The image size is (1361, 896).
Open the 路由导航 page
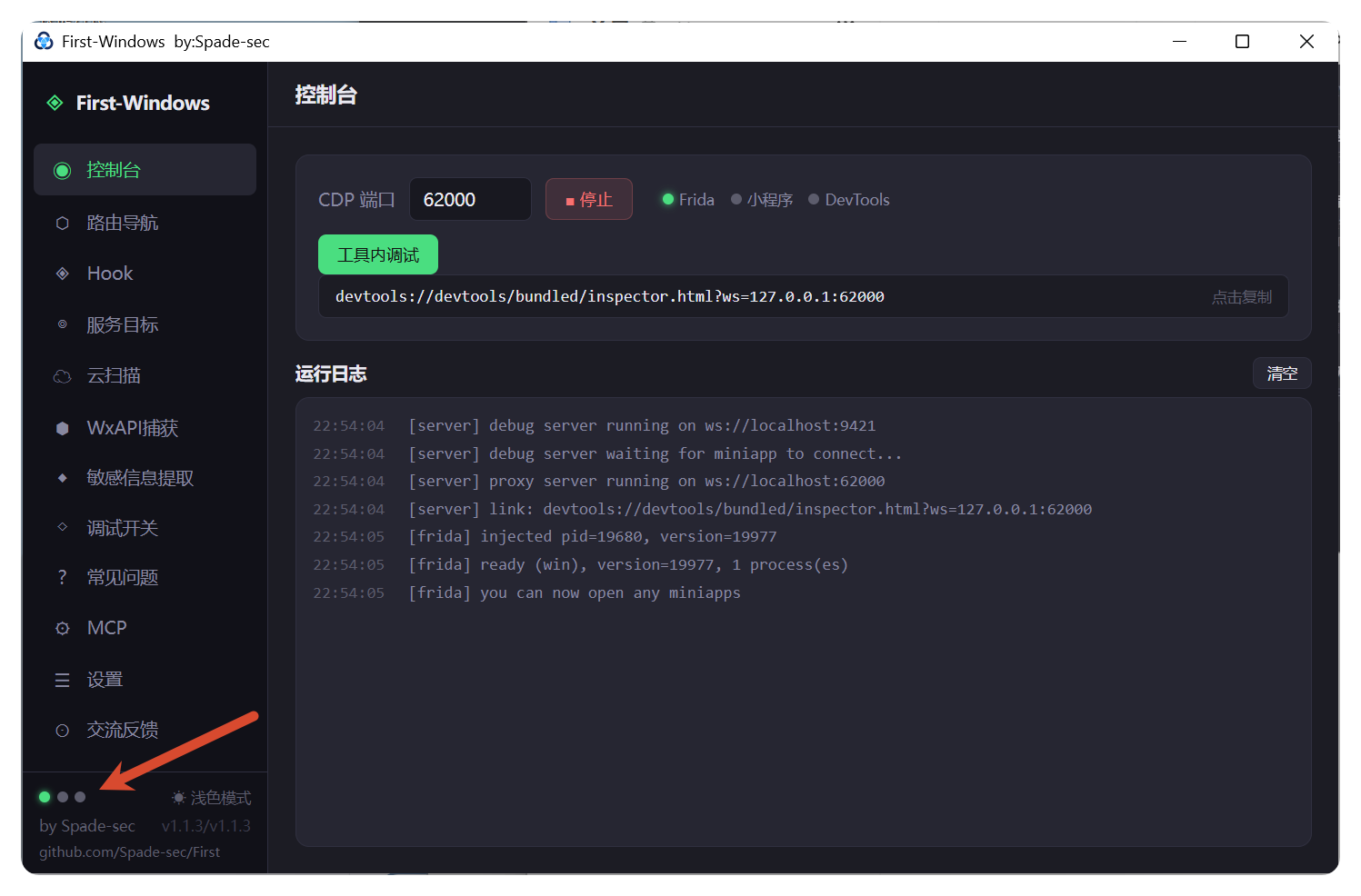[145, 224]
